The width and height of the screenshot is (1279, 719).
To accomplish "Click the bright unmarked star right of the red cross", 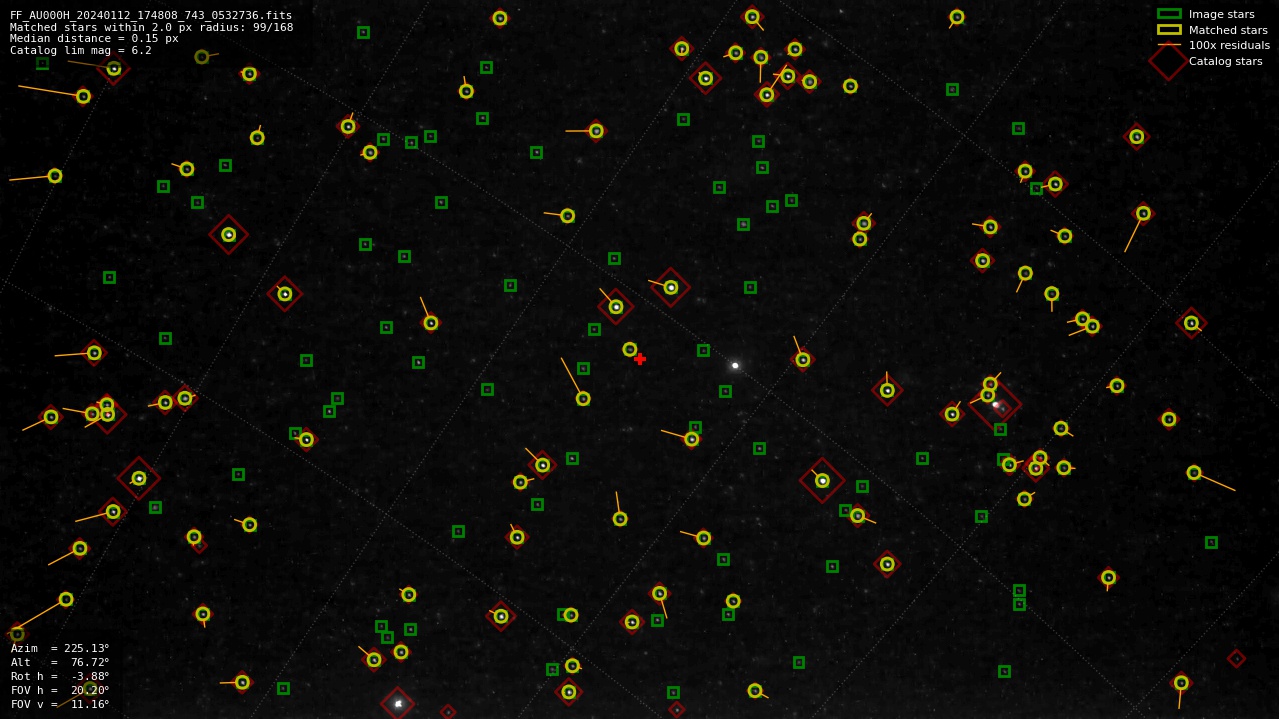I will click(x=735, y=365).
